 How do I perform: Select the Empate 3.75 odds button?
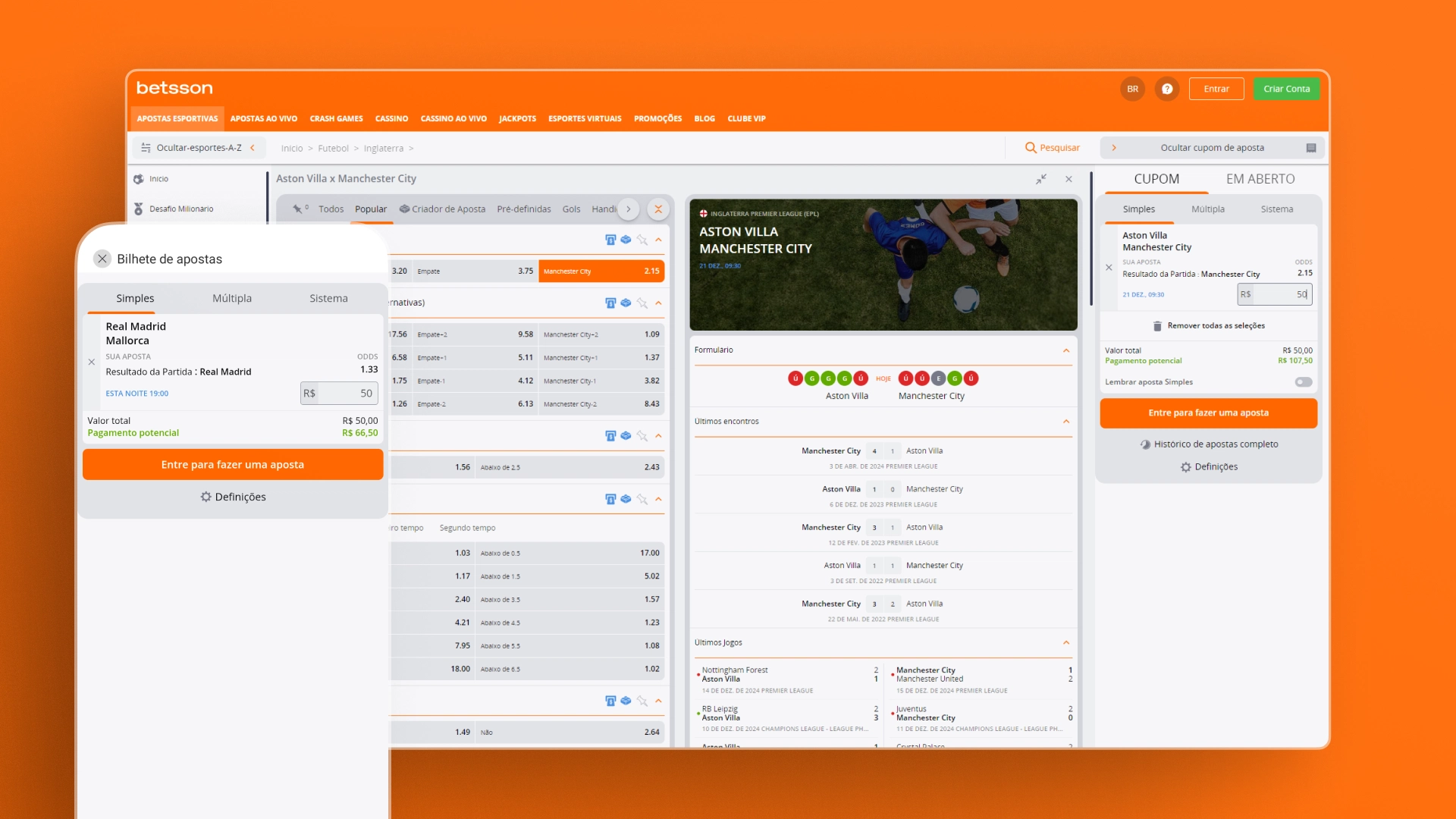(475, 271)
